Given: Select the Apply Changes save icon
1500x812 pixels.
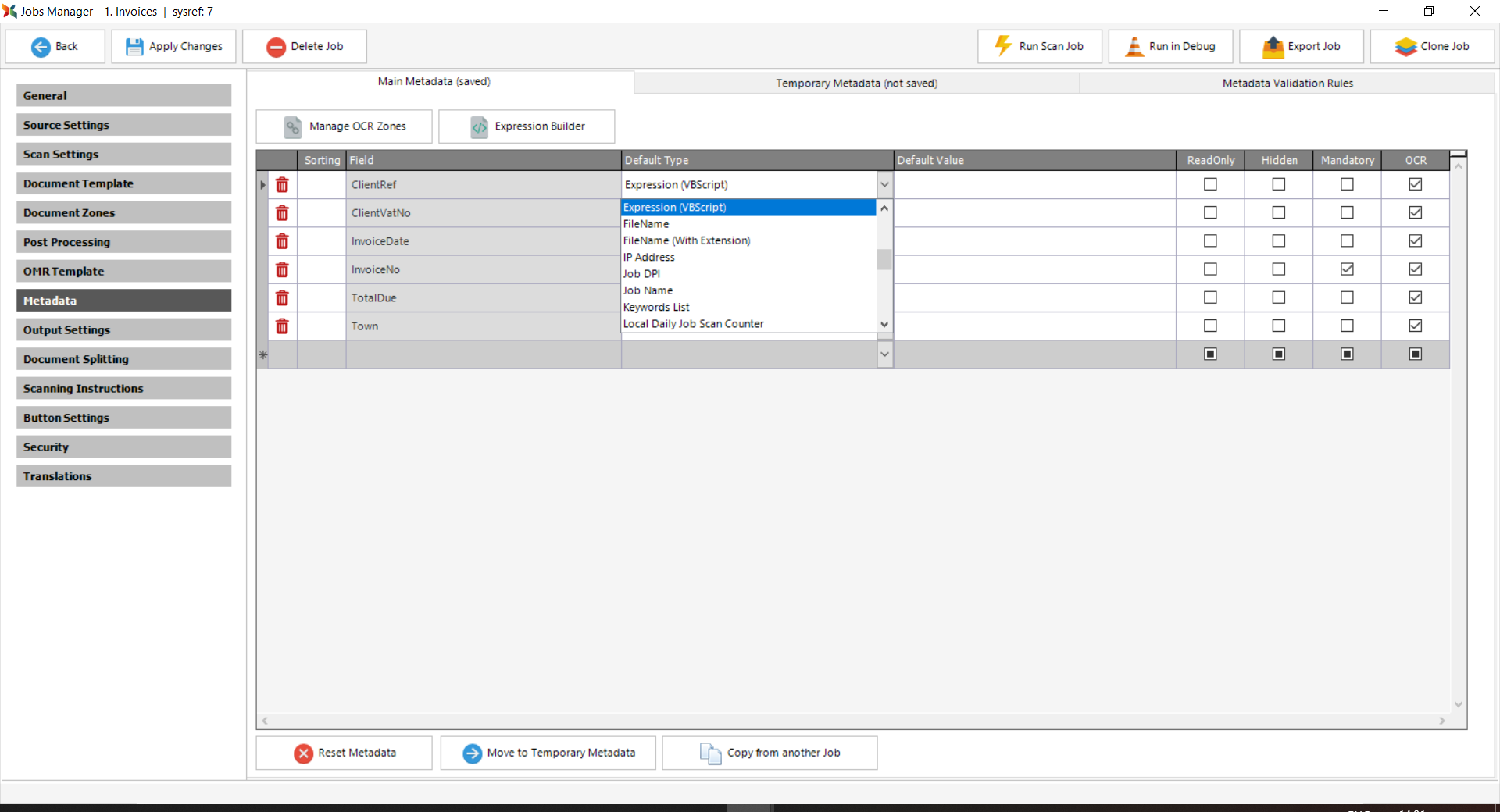Looking at the screenshot, I should 134,46.
